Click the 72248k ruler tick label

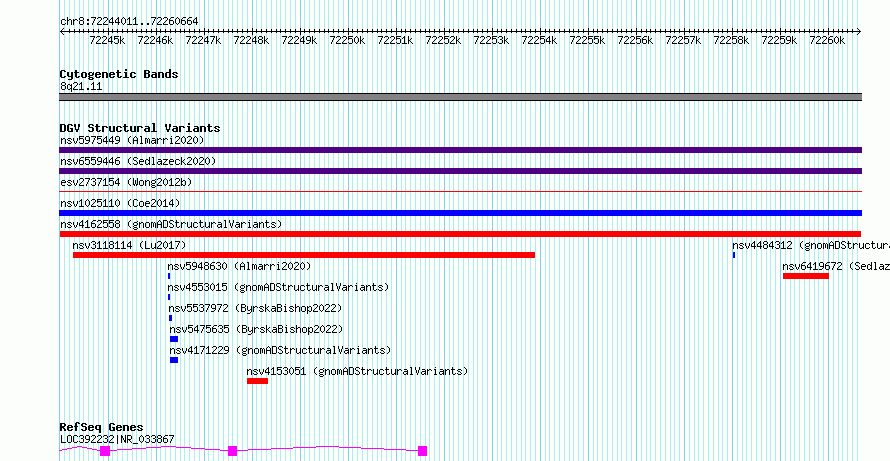251,40
